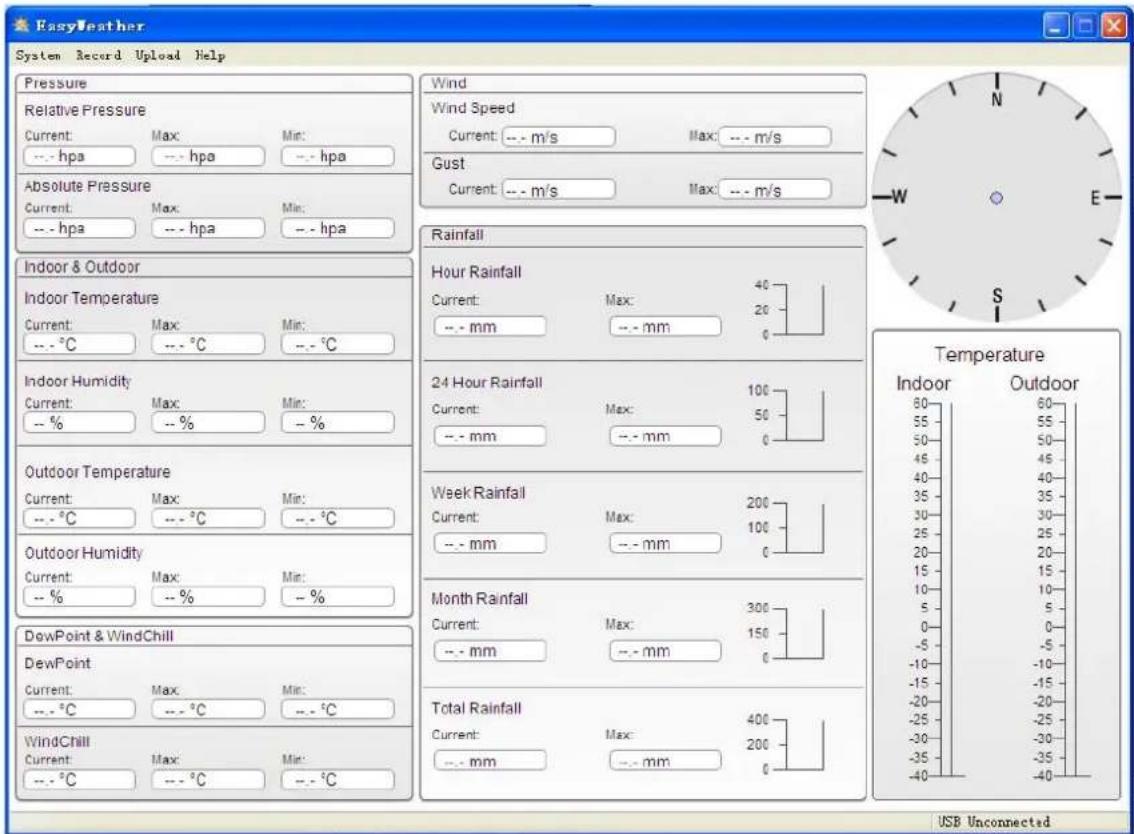Click Indoor Humidity Min field
Screen dimensions: 1134x834
point(338,423)
